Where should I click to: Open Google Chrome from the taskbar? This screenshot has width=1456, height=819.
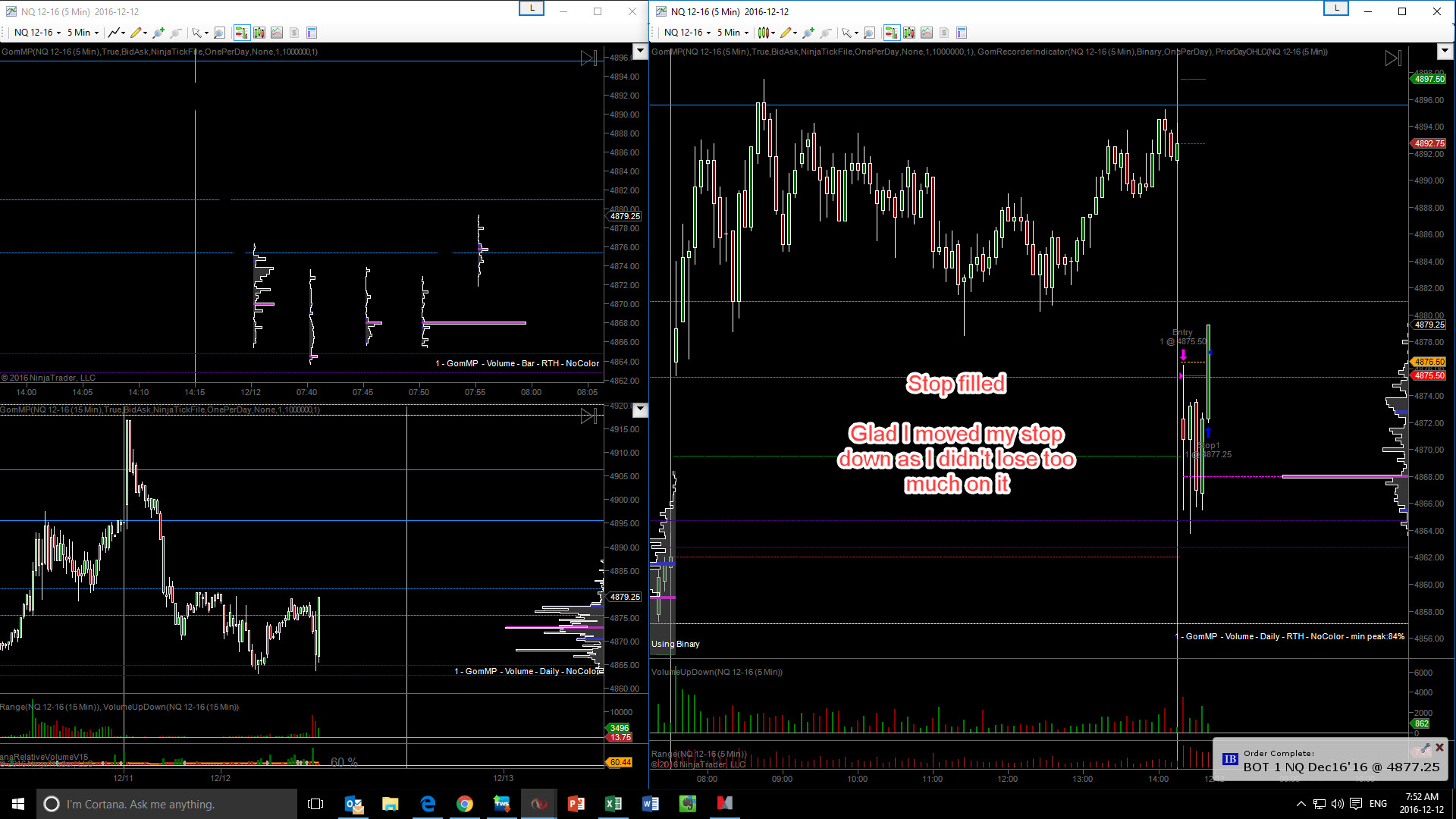[465, 804]
